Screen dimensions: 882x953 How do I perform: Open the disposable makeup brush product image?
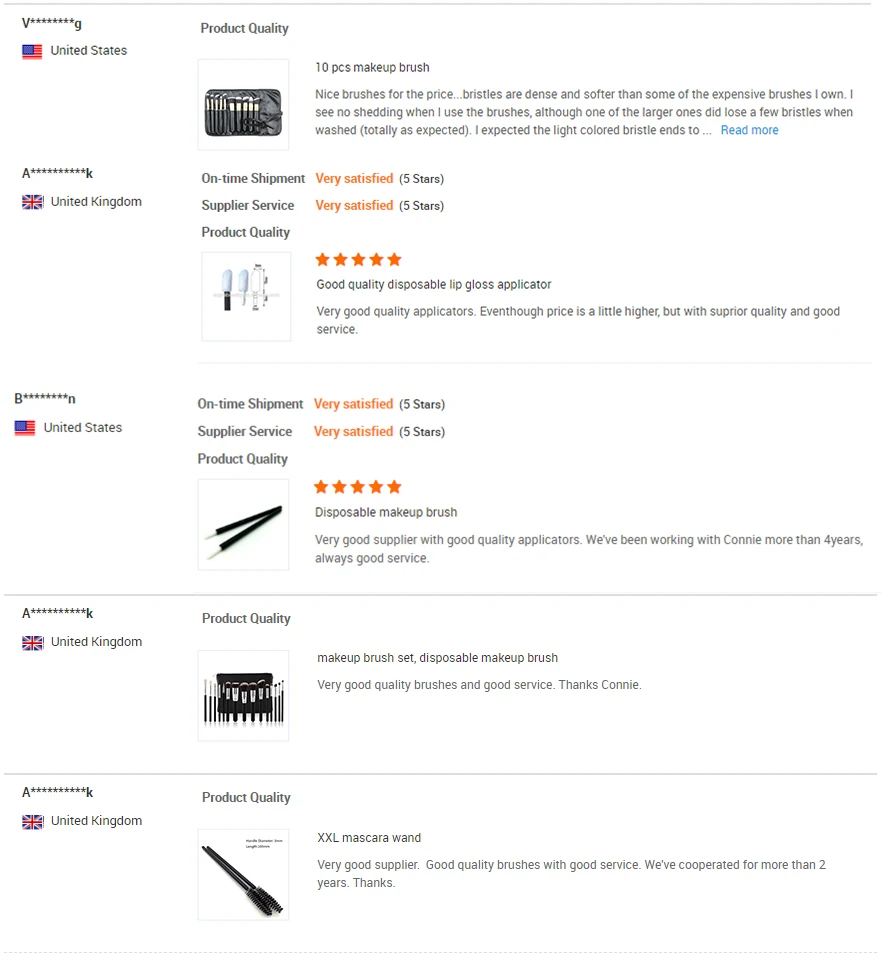243,524
